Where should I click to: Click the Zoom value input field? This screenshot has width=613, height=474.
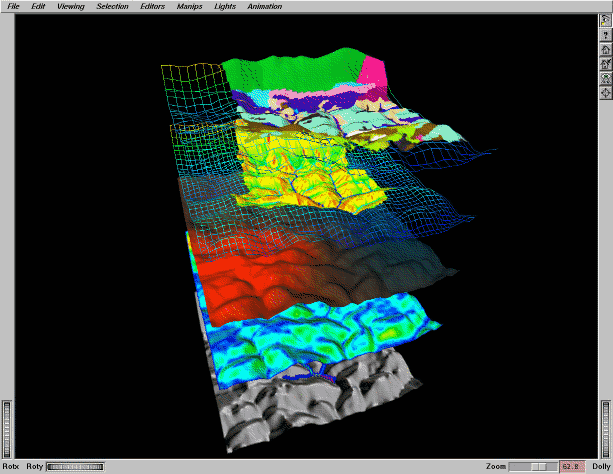point(572,466)
